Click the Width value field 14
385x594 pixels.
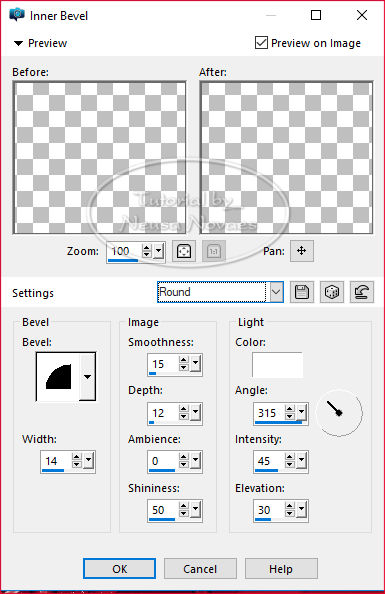coord(56,461)
